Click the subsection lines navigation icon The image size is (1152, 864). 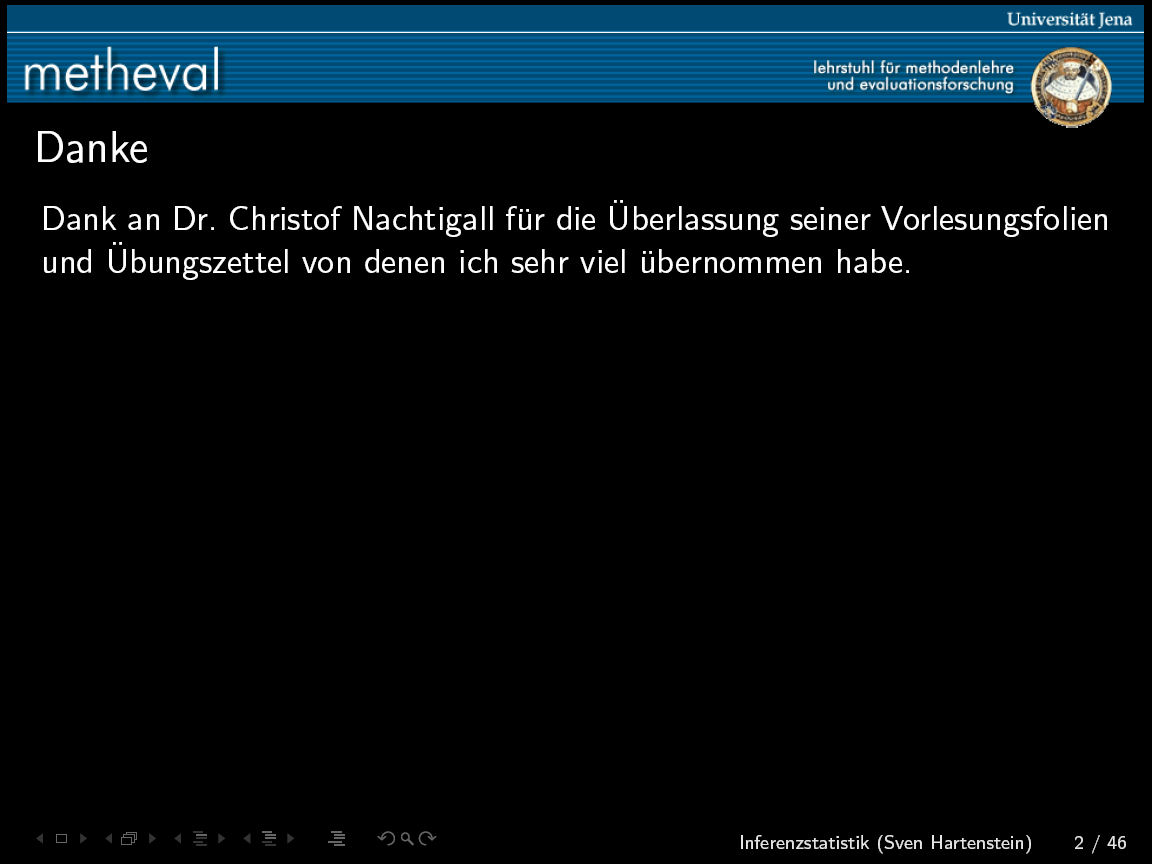pos(199,839)
